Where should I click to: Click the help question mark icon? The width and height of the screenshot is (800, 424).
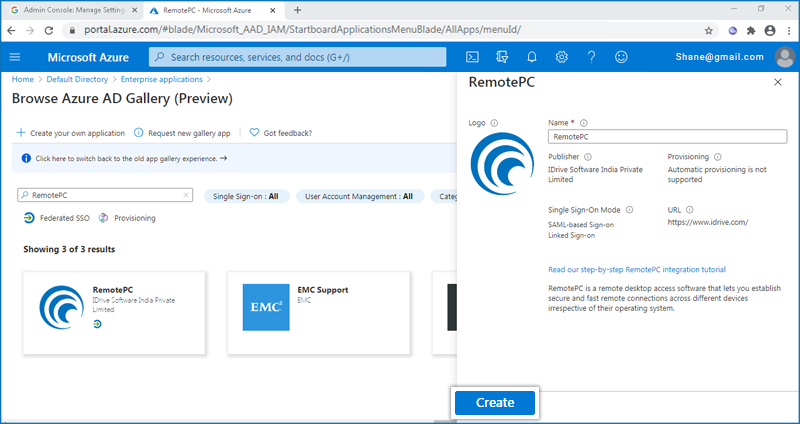tap(592, 57)
